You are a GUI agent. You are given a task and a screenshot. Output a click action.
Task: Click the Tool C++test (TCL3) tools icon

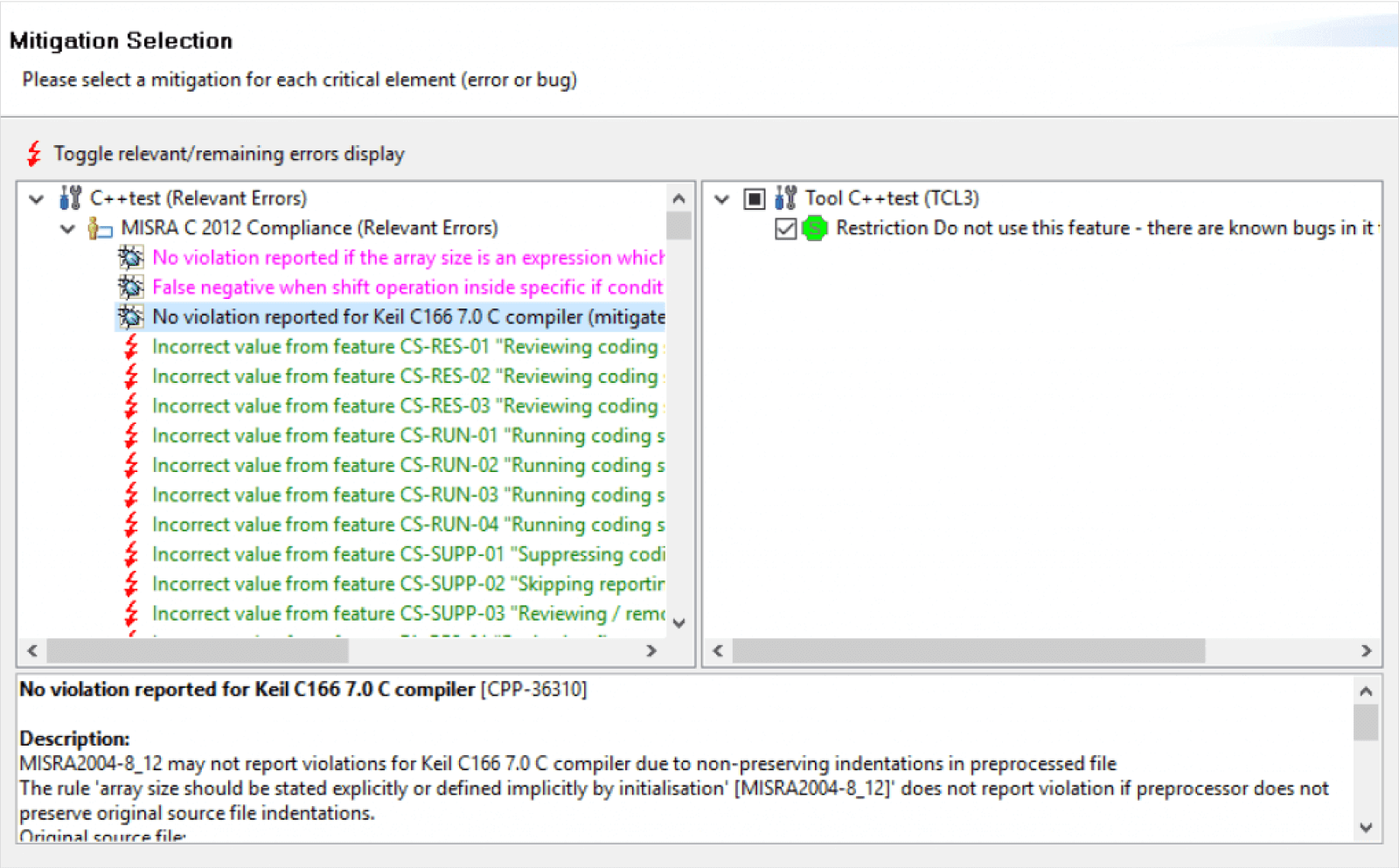785,198
